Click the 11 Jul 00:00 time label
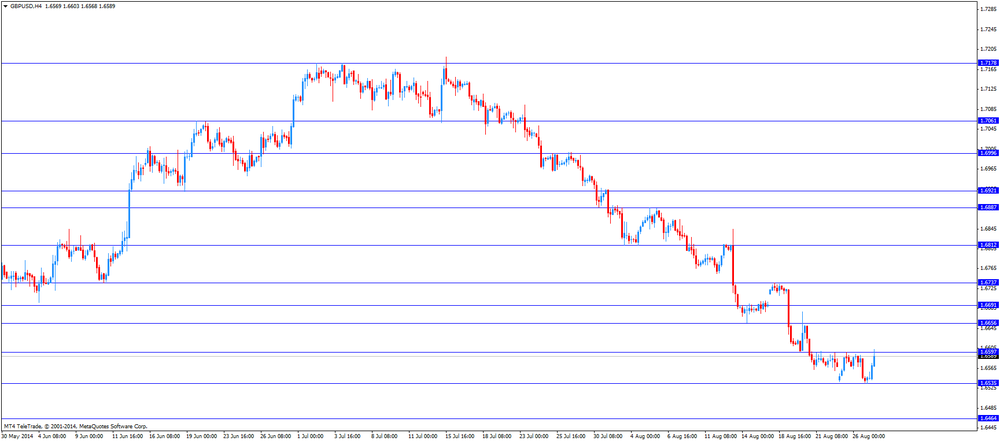 coord(422,437)
